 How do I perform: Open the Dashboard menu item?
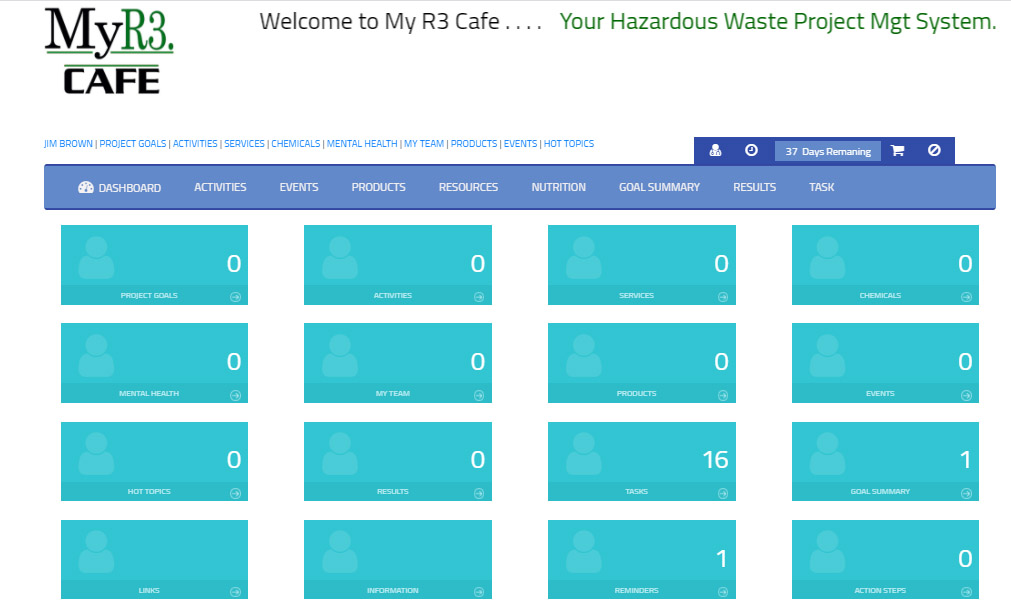tap(119, 188)
